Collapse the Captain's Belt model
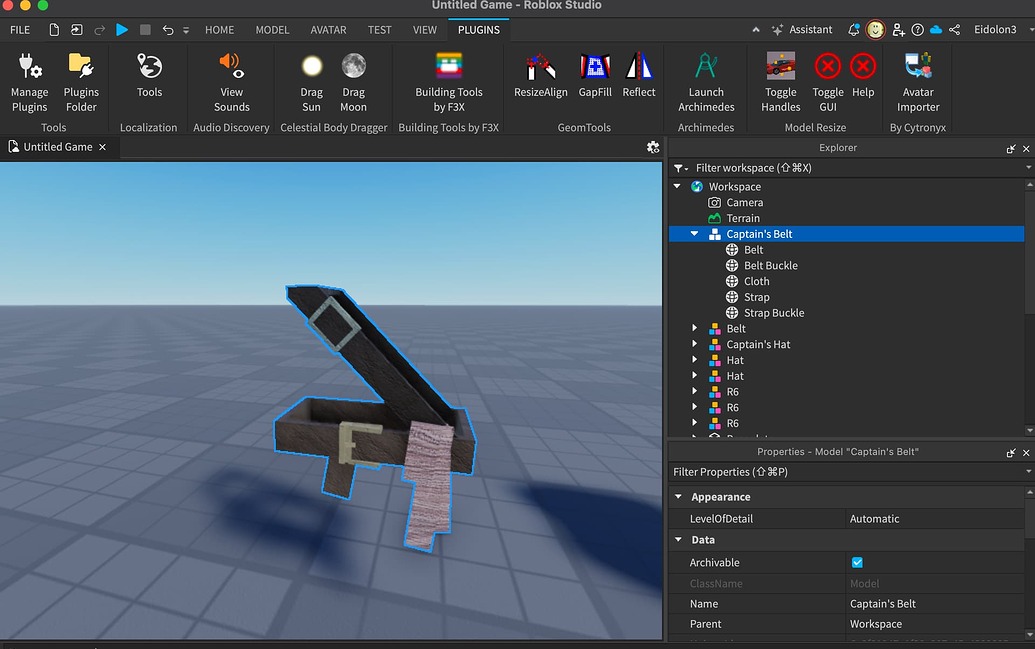This screenshot has height=649, width=1035. pyautogui.click(x=694, y=233)
